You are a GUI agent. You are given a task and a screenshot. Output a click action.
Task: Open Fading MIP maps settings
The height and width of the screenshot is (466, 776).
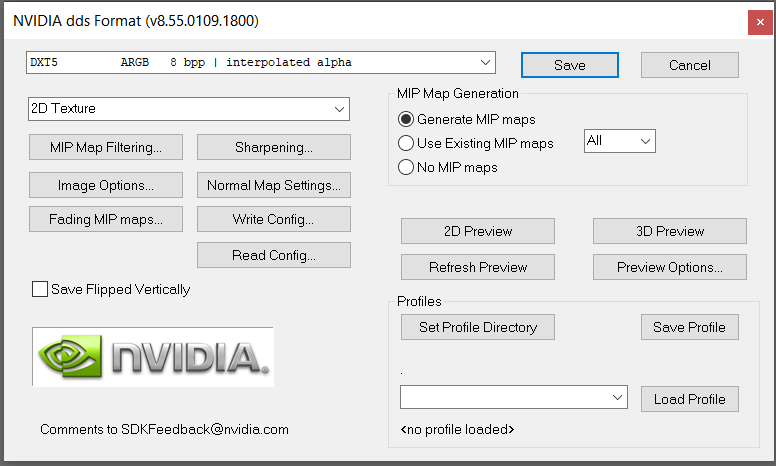click(106, 219)
